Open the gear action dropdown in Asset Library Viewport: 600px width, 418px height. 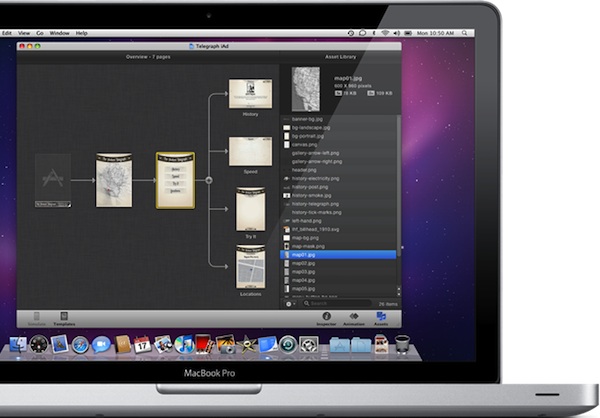tap(290, 303)
